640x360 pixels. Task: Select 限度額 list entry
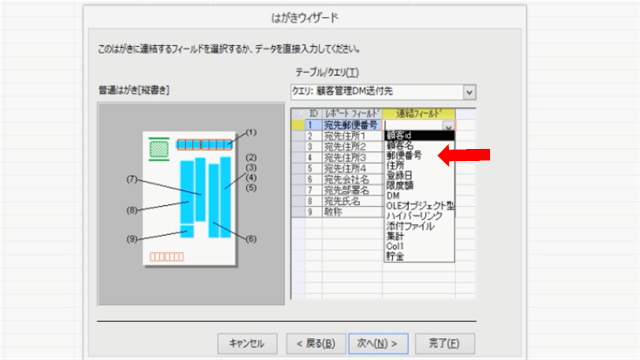[x=400, y=185]
